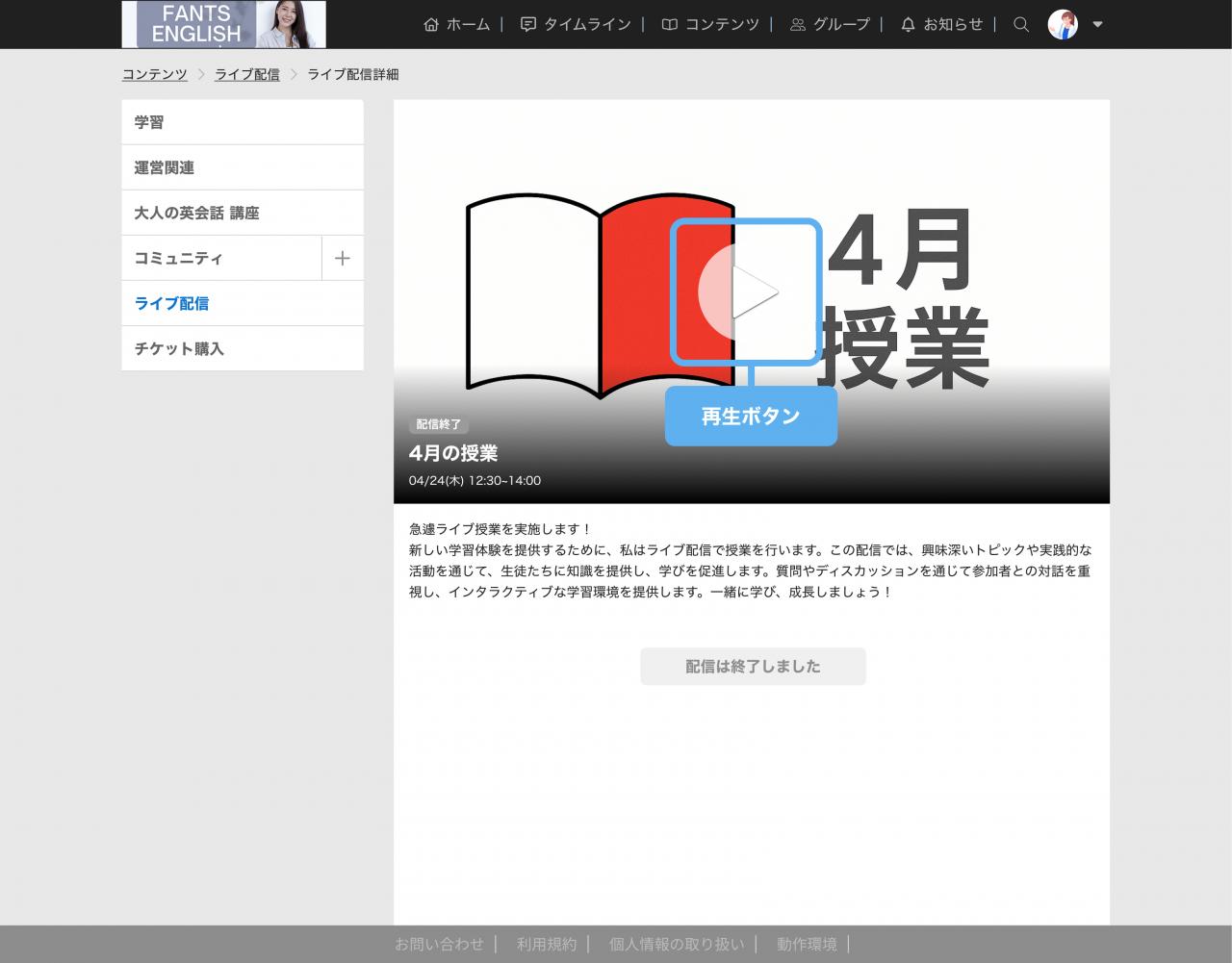Image resolution: width=1232 pixels, height=963 pixels.
Task: Click the 配信終了 status badge
Action: tap(439, 424)
